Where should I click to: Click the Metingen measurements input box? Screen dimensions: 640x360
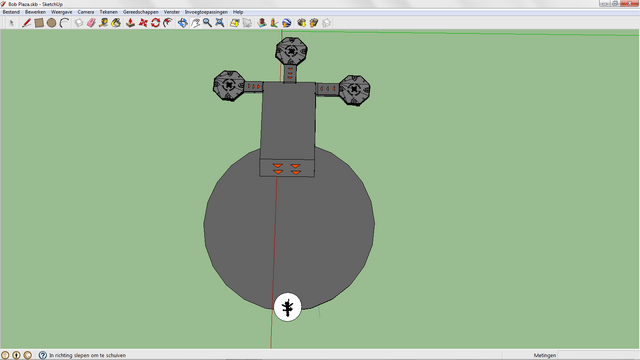[598, 355]
